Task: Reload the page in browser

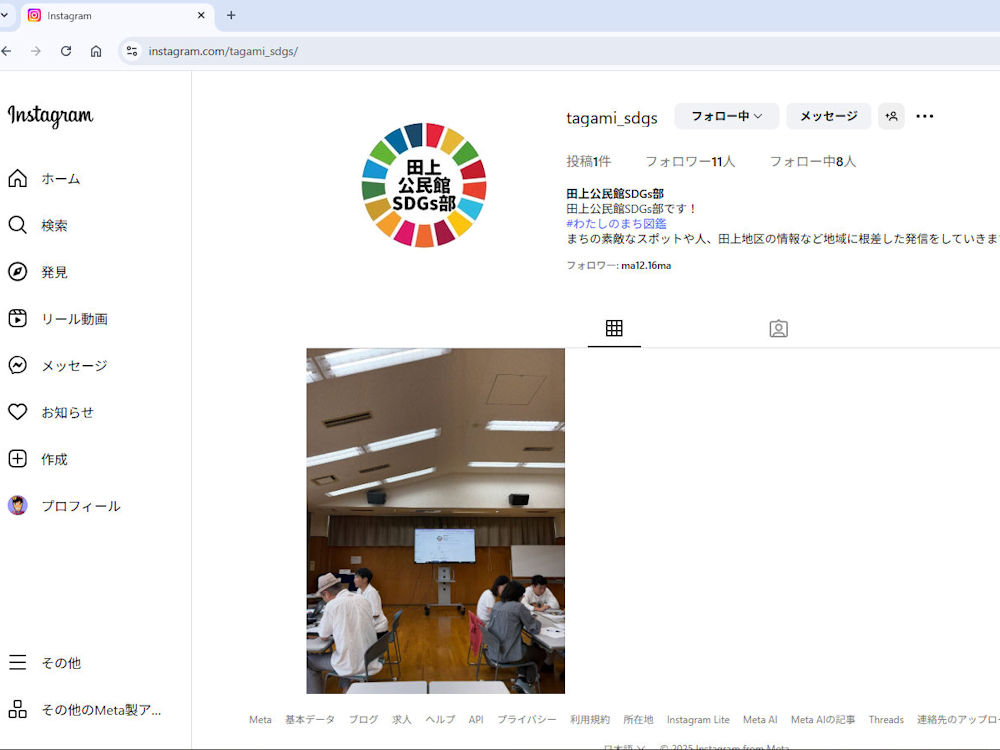Action: point(66,51)
